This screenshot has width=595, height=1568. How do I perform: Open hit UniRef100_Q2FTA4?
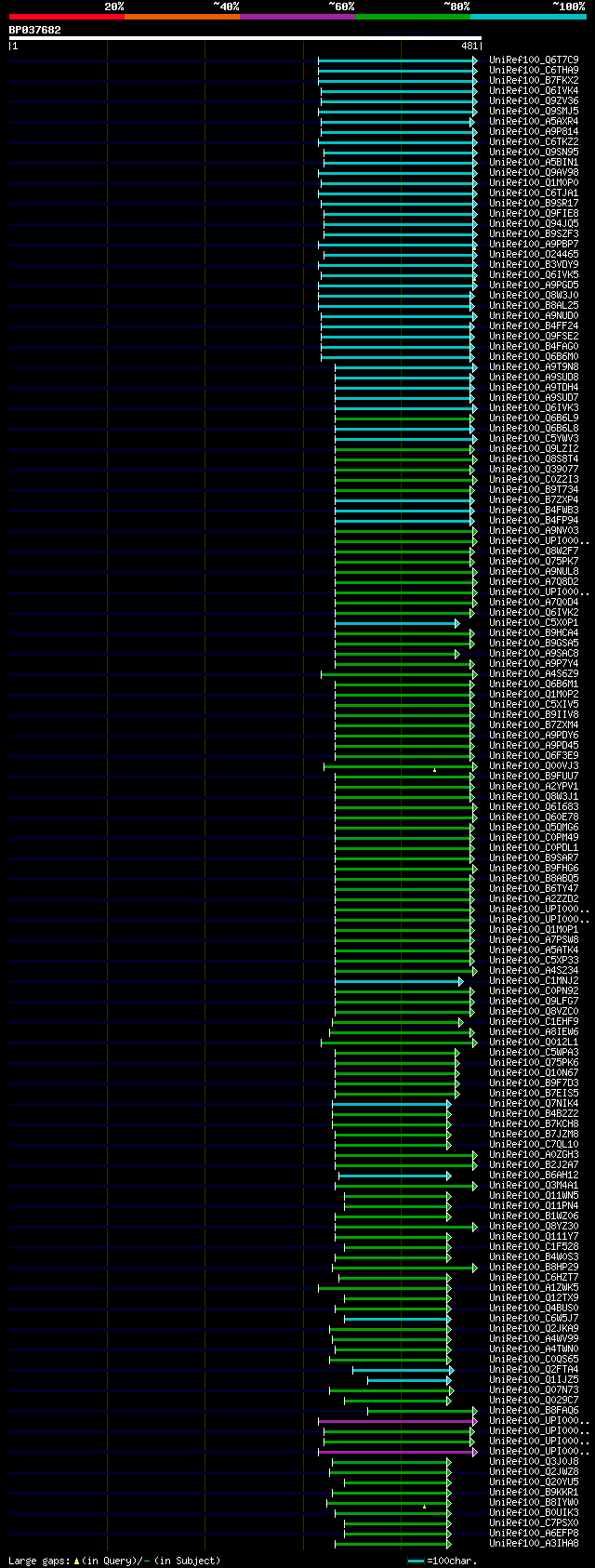(534, 1369)
